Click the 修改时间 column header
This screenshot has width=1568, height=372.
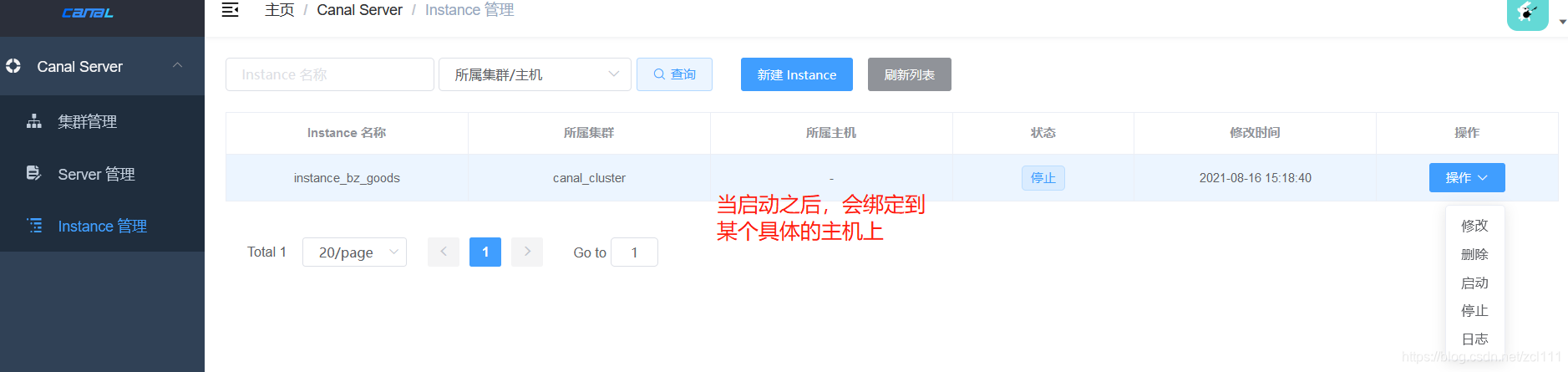pyautogui.click(x=1256, y=133)
